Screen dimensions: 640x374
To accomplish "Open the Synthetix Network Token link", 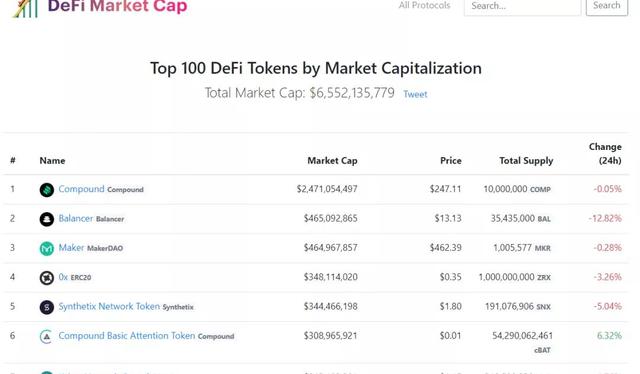I will (x=109, y=307).
